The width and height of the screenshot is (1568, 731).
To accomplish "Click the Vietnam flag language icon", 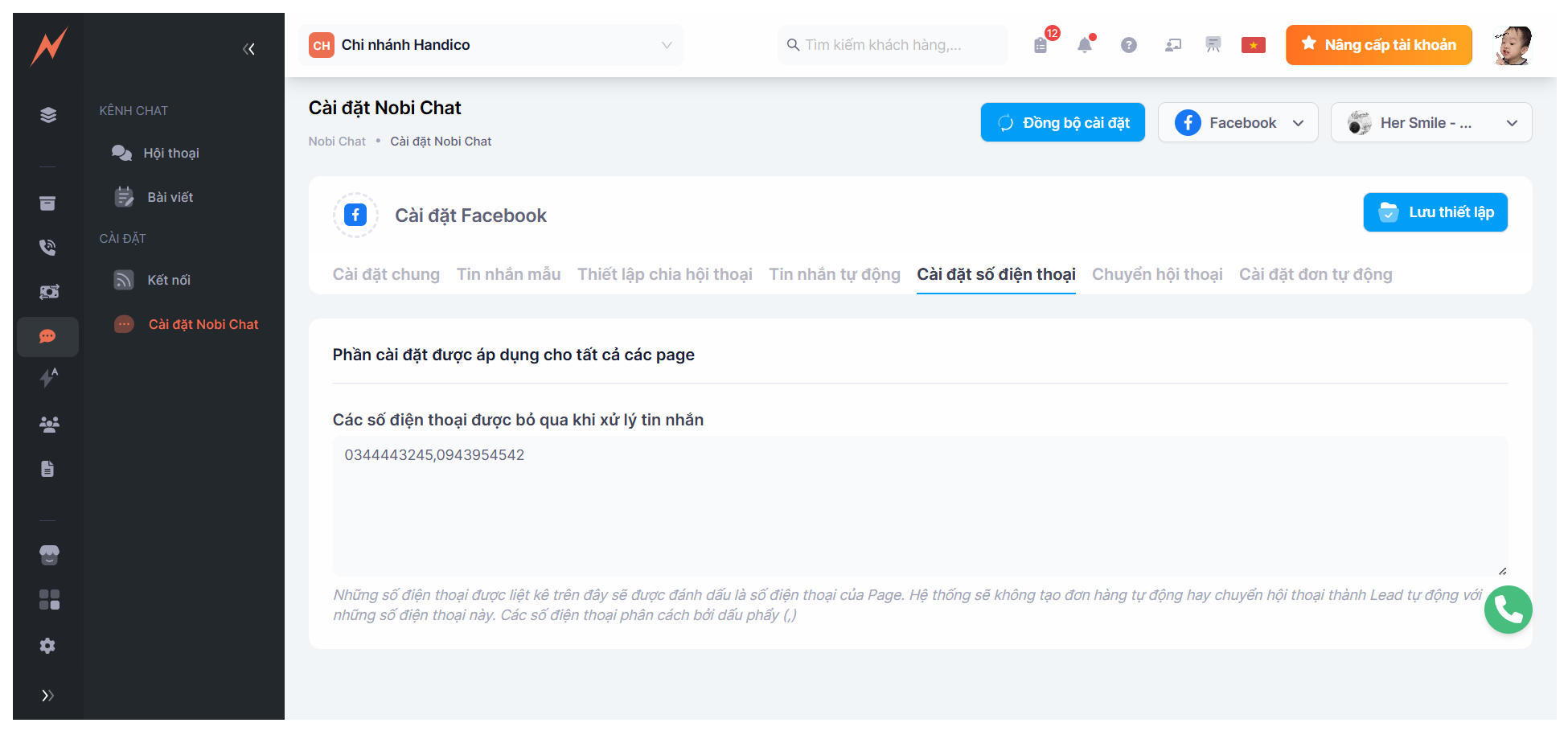I will (x=1253, y=45).
